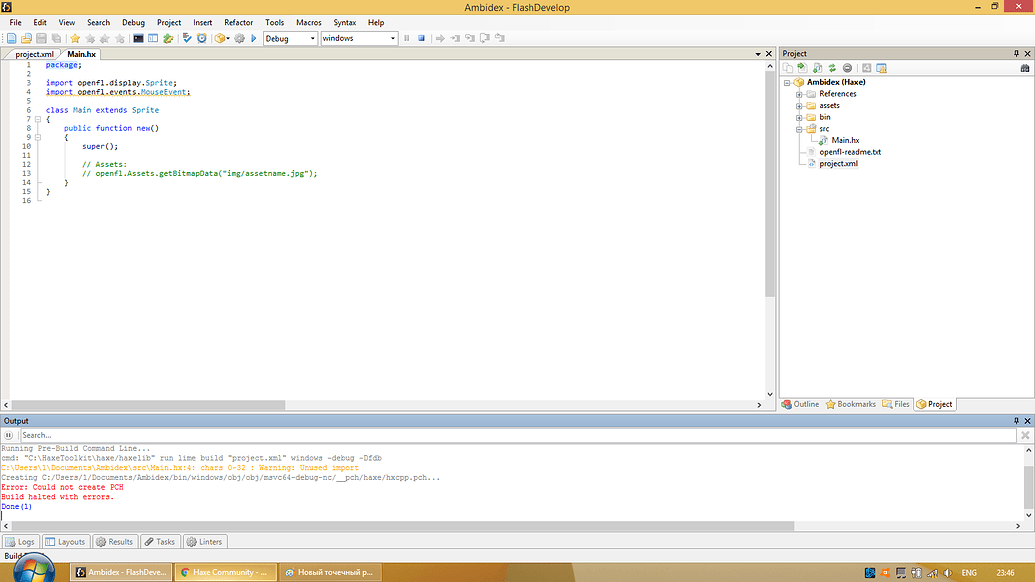Image resolution: width=1035 pixels, height=582 pixels.
Task: Toggle word wrap via Output panel icon
Action: point(9,435)
